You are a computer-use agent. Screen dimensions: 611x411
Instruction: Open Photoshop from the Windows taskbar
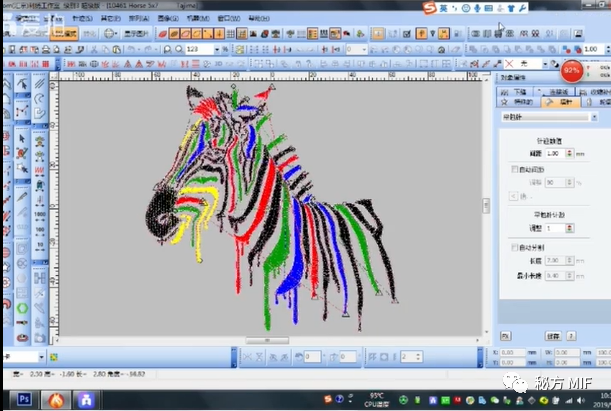24,400
